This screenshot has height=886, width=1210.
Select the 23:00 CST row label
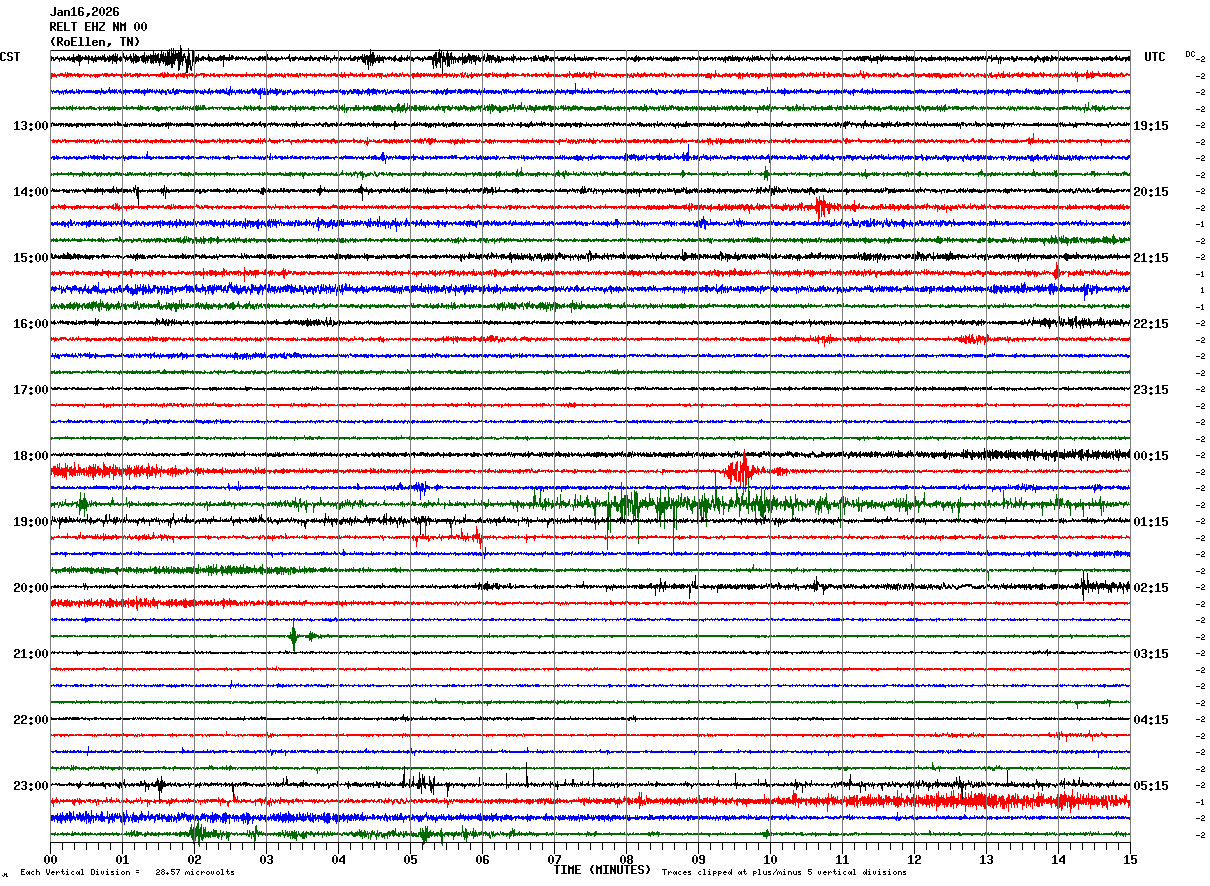click(30, 786)
